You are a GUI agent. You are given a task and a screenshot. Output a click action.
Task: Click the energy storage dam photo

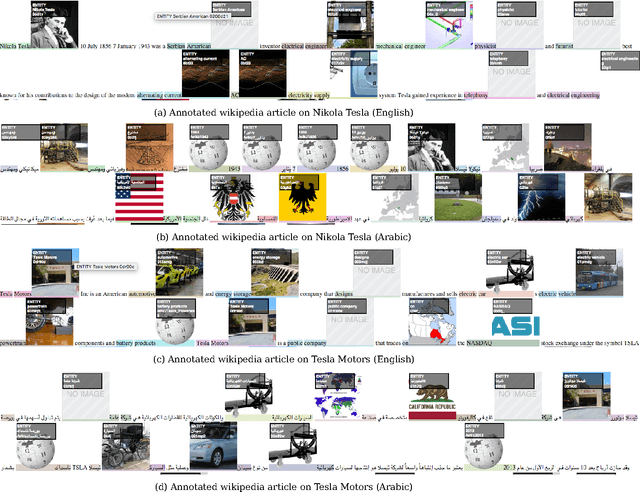(275, 272)
